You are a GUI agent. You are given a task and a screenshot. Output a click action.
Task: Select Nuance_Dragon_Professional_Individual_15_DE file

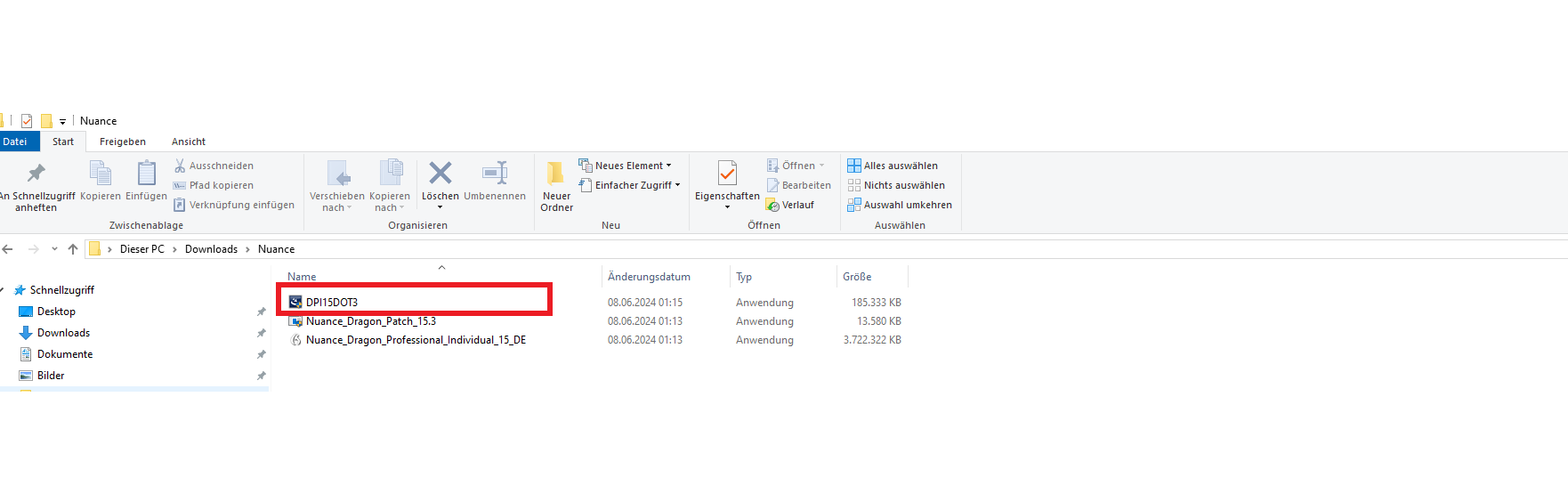pos(416,340)
